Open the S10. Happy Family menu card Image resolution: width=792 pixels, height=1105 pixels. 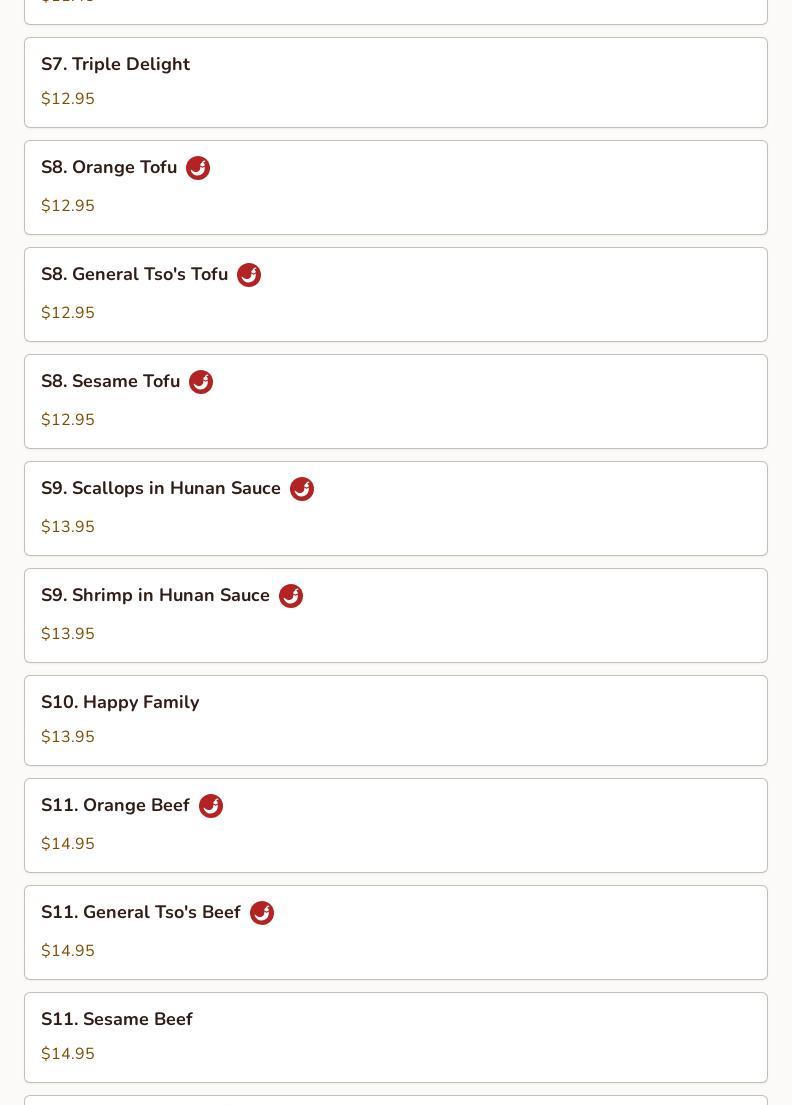[396, 721]
